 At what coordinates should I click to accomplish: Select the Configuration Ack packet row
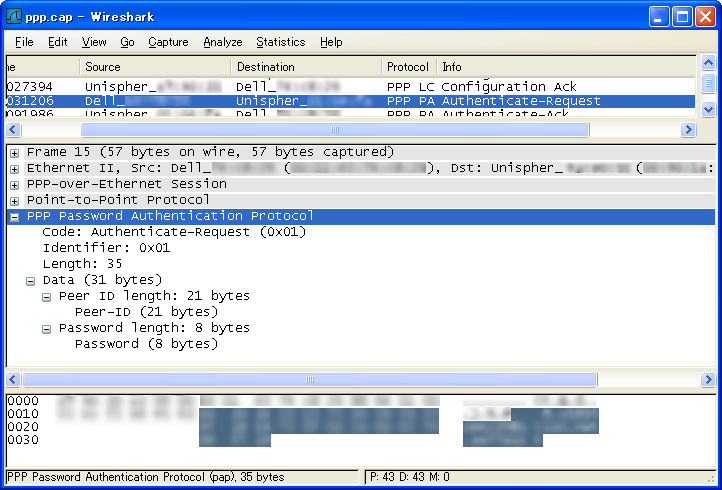point(350,87)
